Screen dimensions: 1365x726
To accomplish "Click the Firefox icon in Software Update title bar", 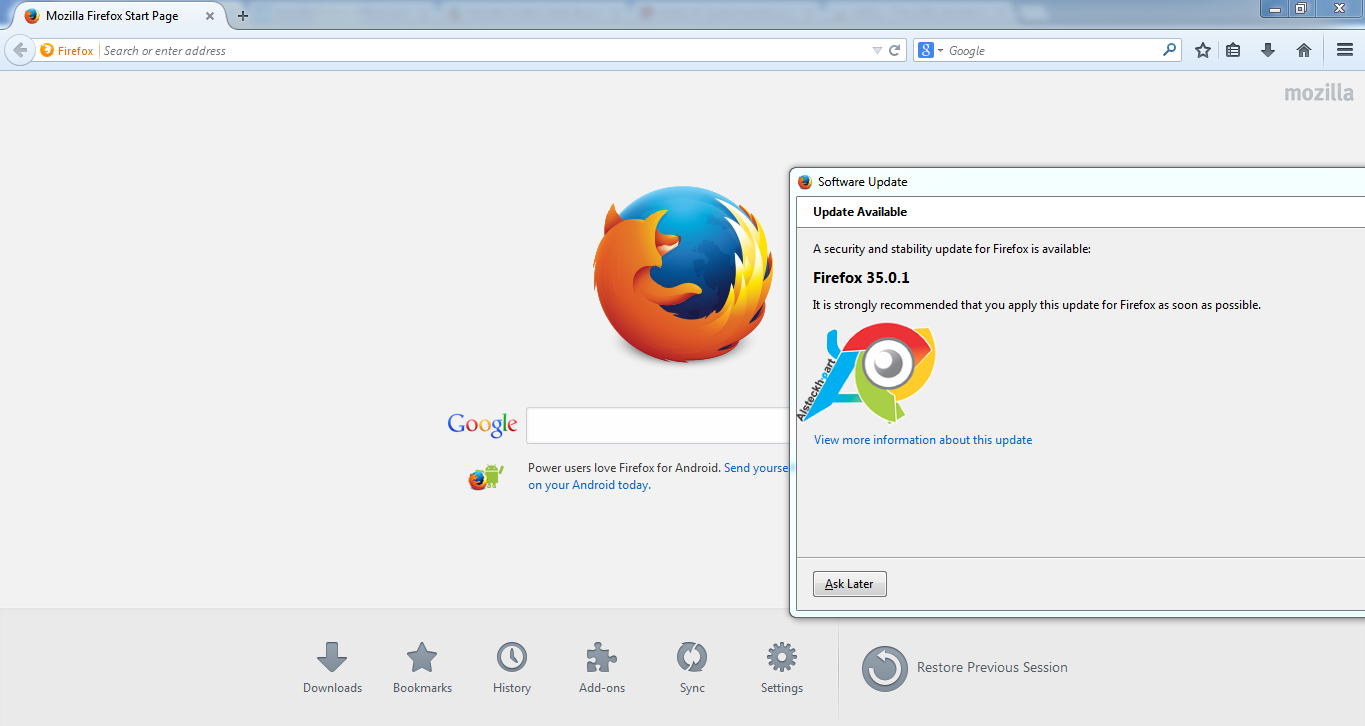I will pyautogui.click(x=805, y=182).
